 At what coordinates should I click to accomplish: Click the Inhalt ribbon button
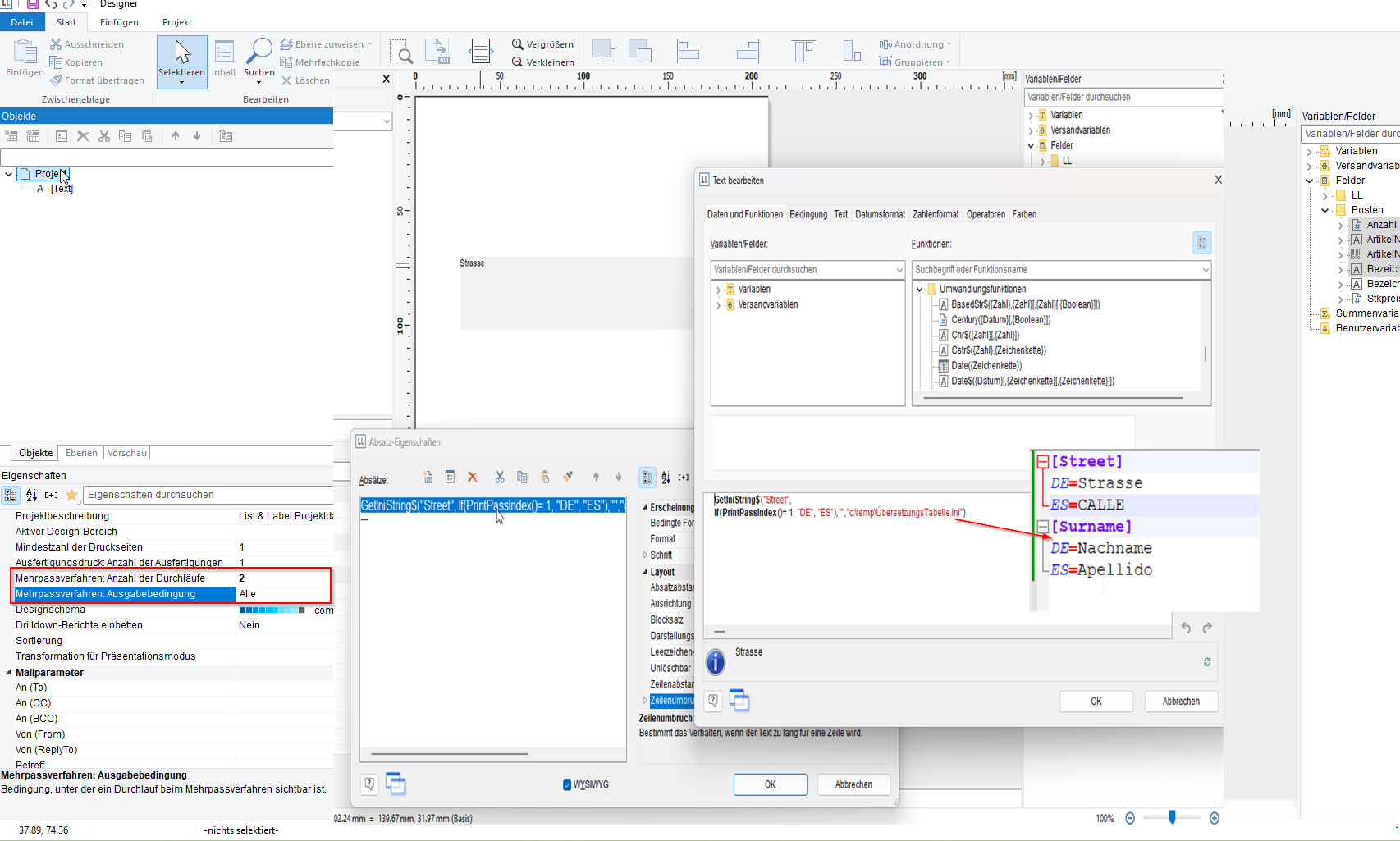coord(224,58)
